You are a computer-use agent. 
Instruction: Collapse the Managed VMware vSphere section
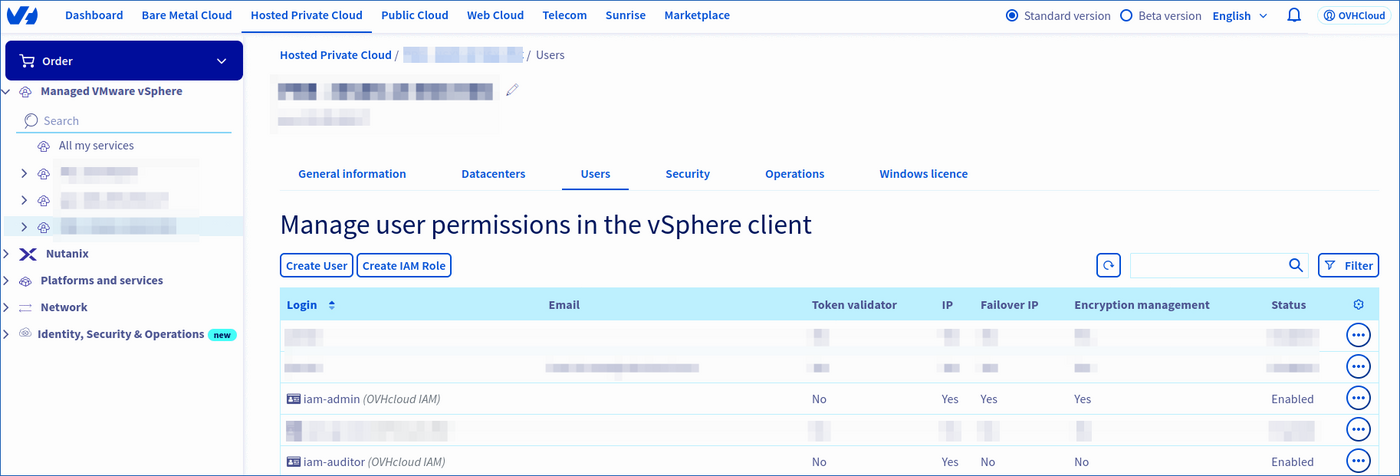coord(6,91)
